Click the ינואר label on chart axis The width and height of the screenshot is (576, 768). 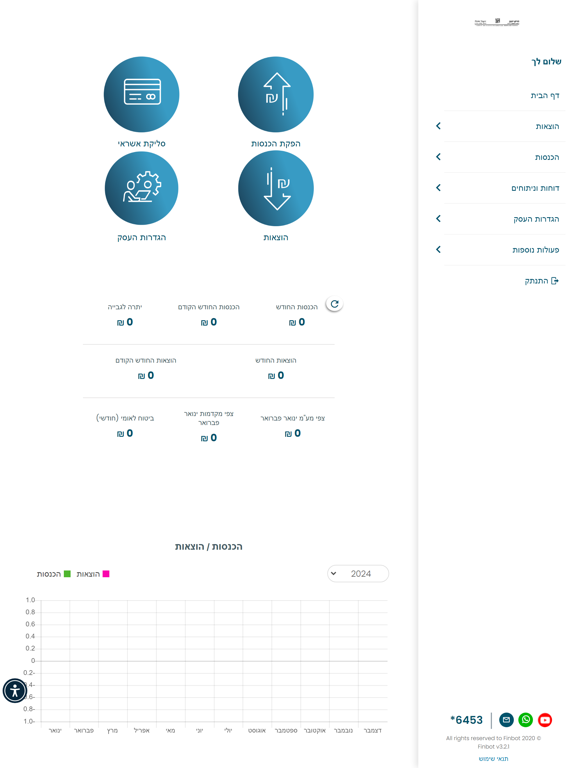pos(55,730)
